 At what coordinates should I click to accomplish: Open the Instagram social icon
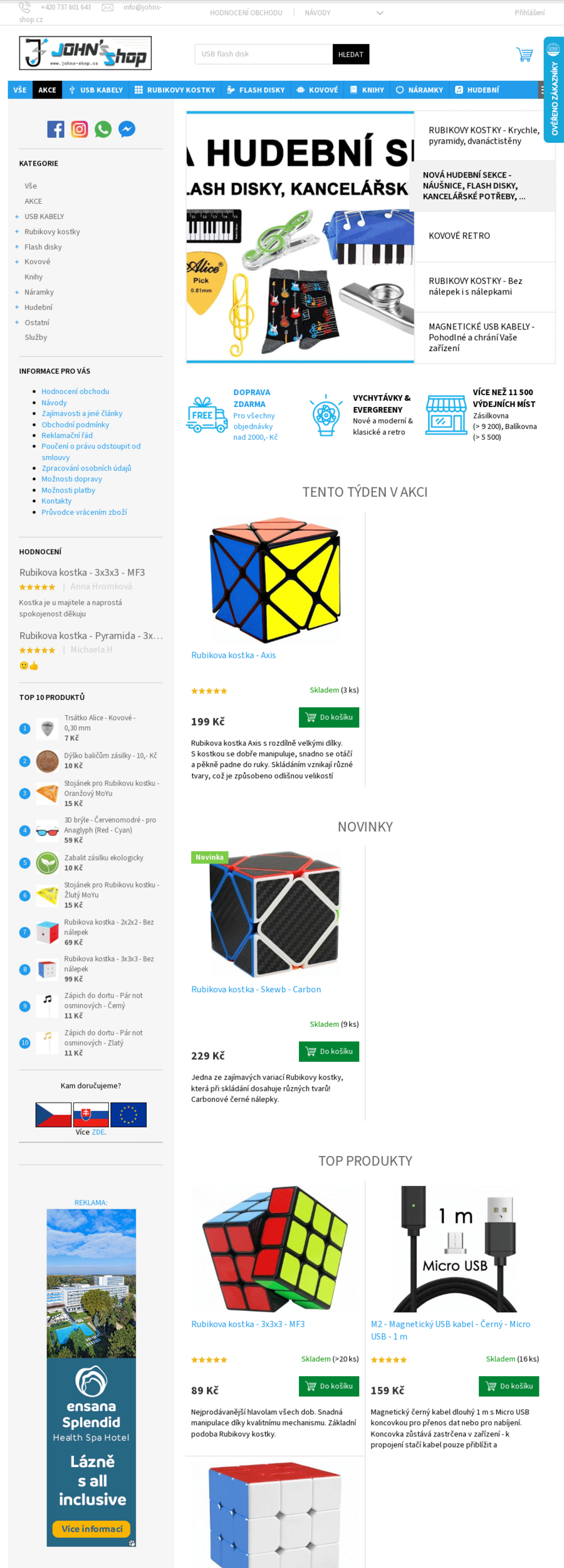pos(80,129)
